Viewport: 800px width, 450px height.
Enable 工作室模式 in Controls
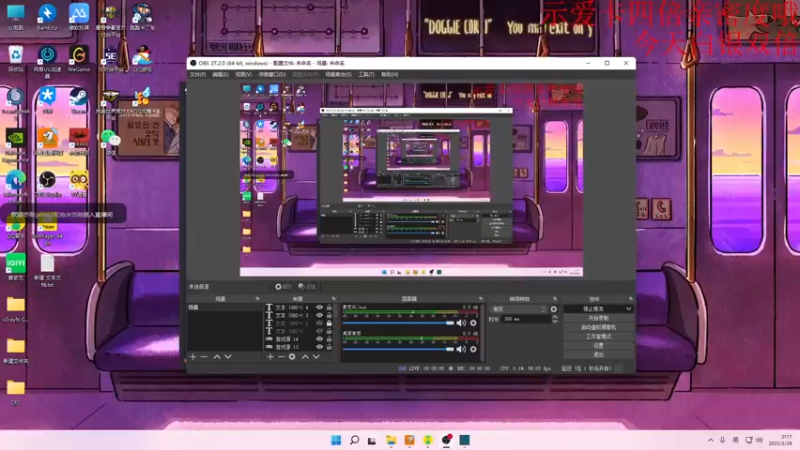click(x=598, y=336)
